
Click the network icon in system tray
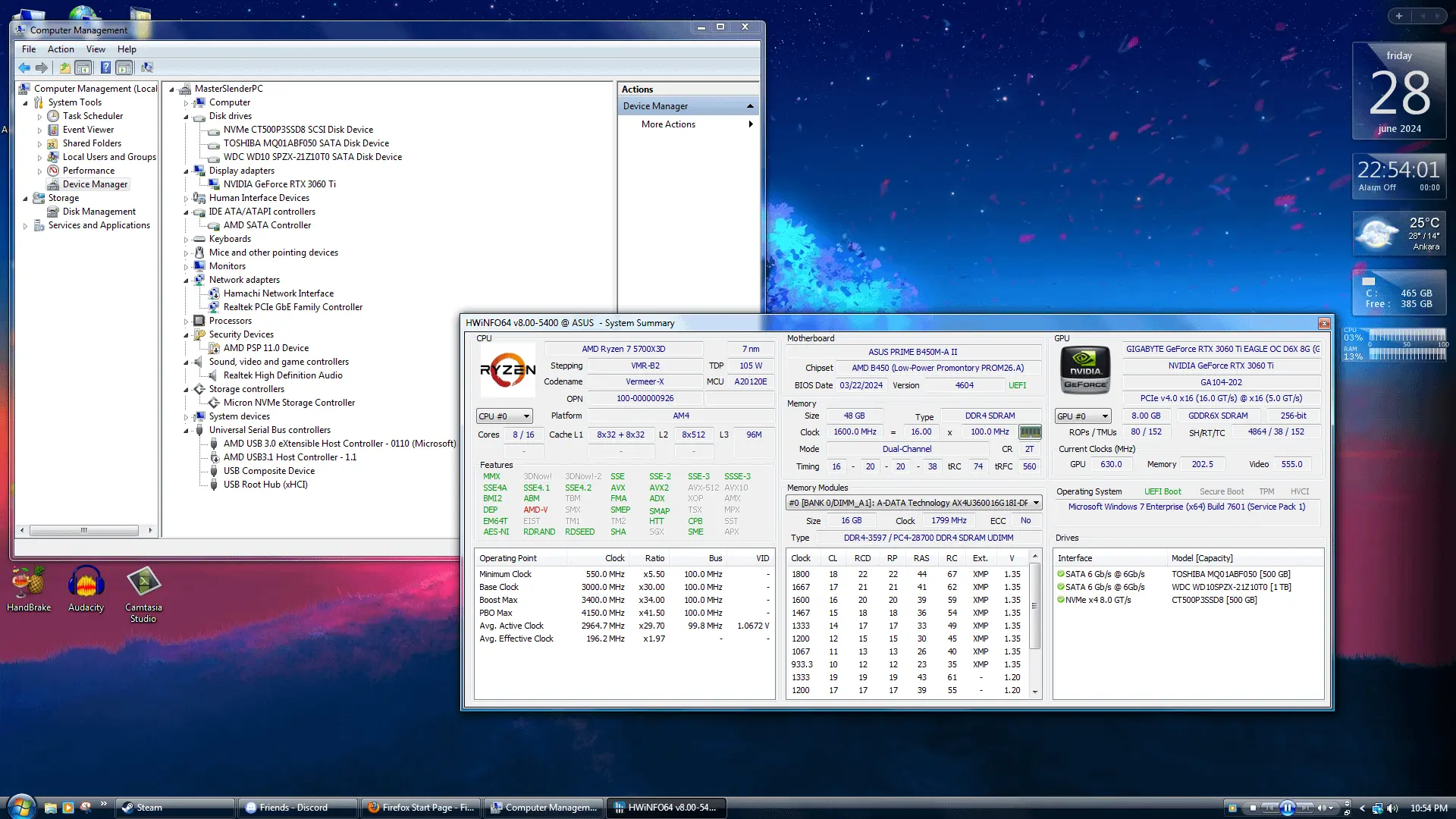(1377, 808)
